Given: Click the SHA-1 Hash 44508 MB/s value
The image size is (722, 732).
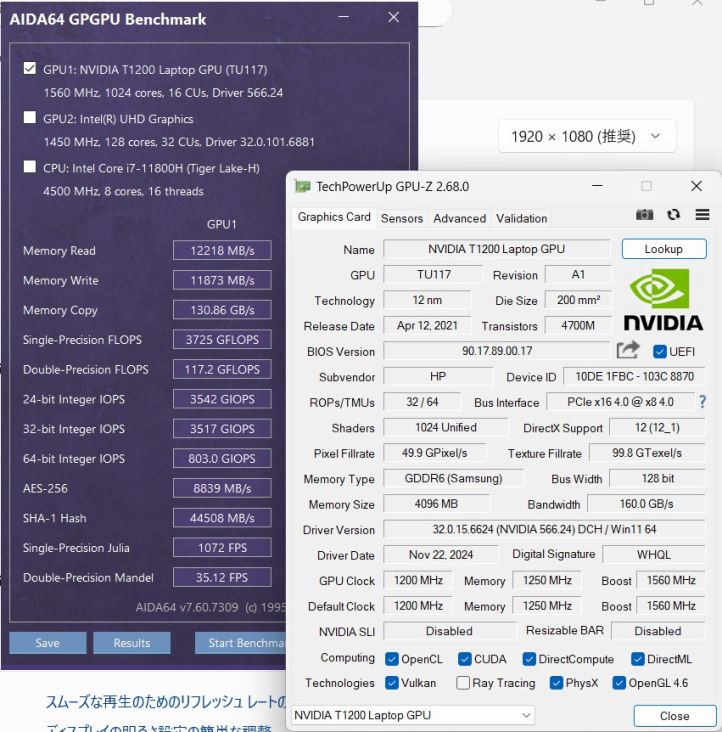Looking at the screenshot, I should click(x=222, y=518).
